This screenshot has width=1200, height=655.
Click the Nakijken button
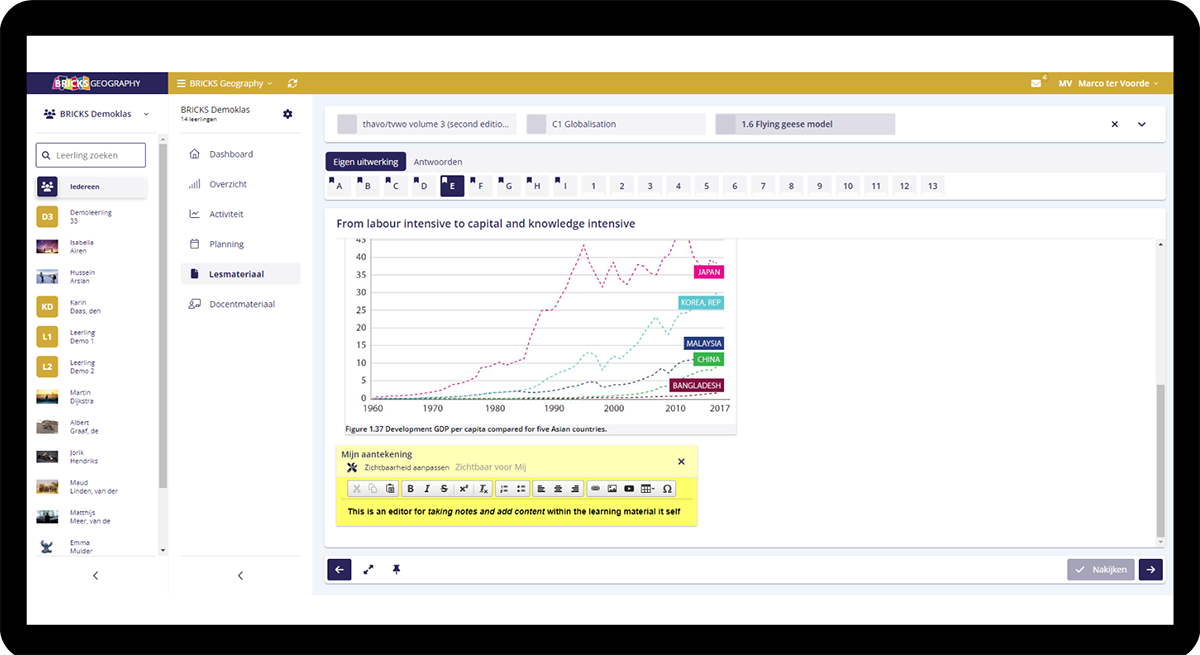click(x=1100, y=569)
